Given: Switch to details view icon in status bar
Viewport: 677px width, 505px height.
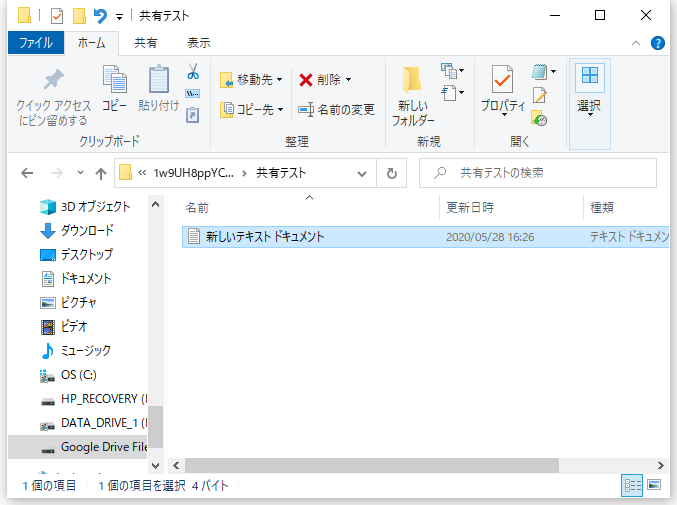Looking at the screenshot, I should [x=632, y=486].
